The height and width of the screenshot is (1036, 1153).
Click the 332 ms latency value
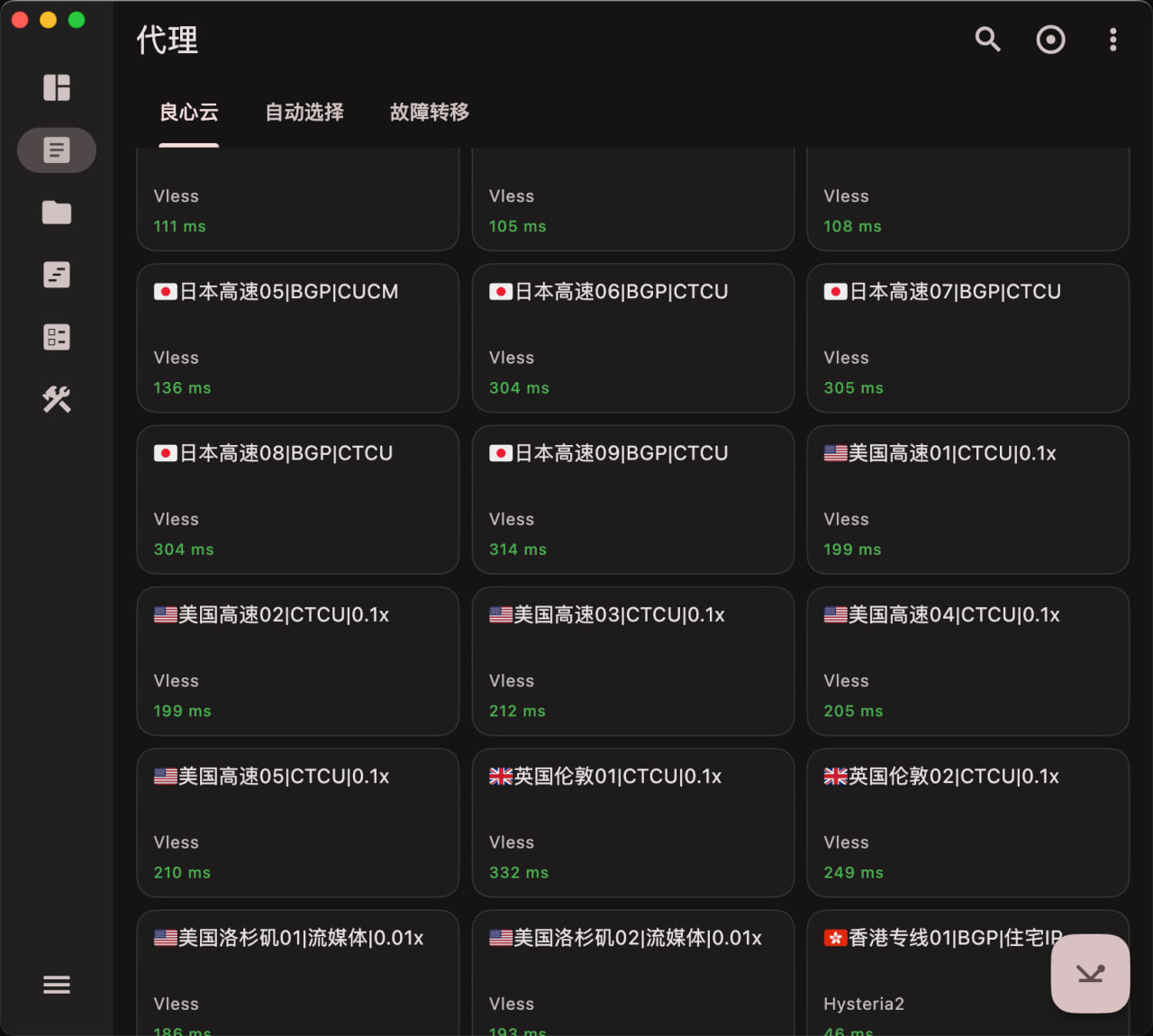519,873
